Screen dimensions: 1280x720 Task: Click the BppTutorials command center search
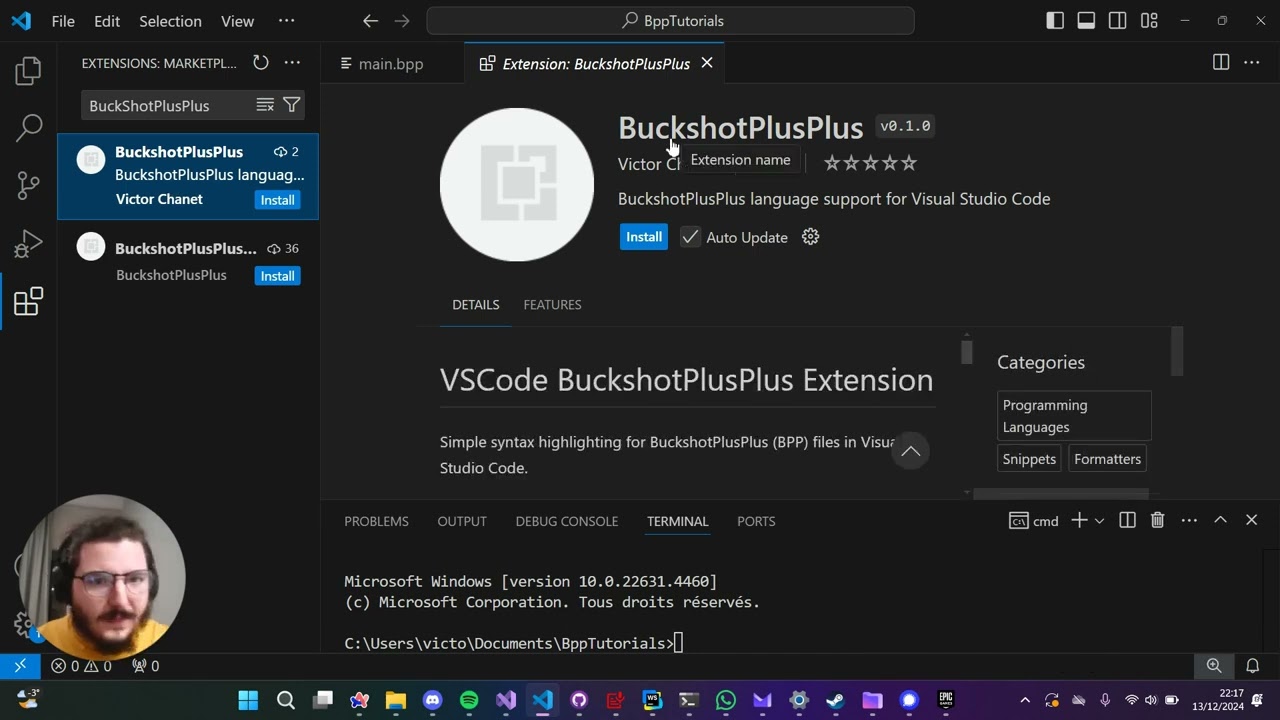coord(670,21)
